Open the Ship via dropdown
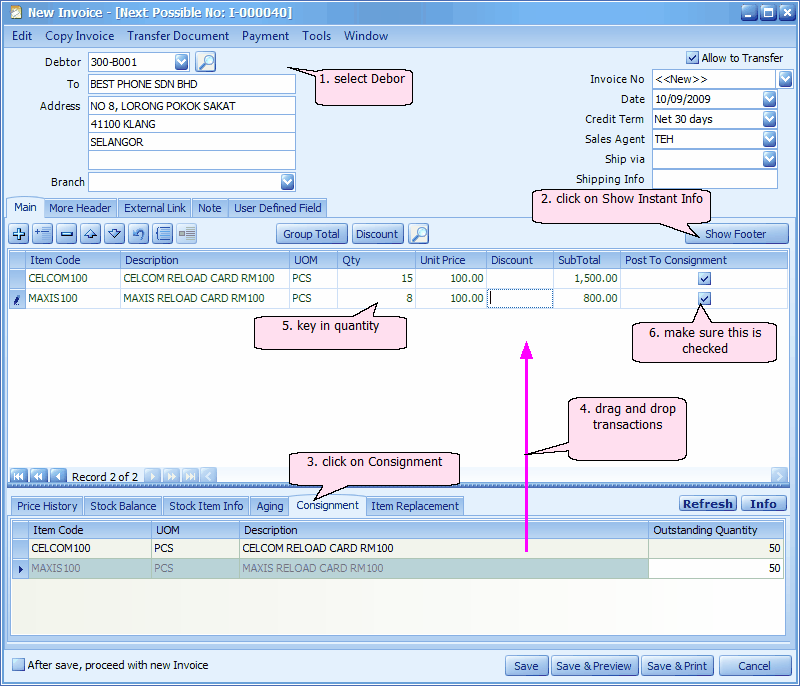The image size is (800, 686). click(769, 159)
